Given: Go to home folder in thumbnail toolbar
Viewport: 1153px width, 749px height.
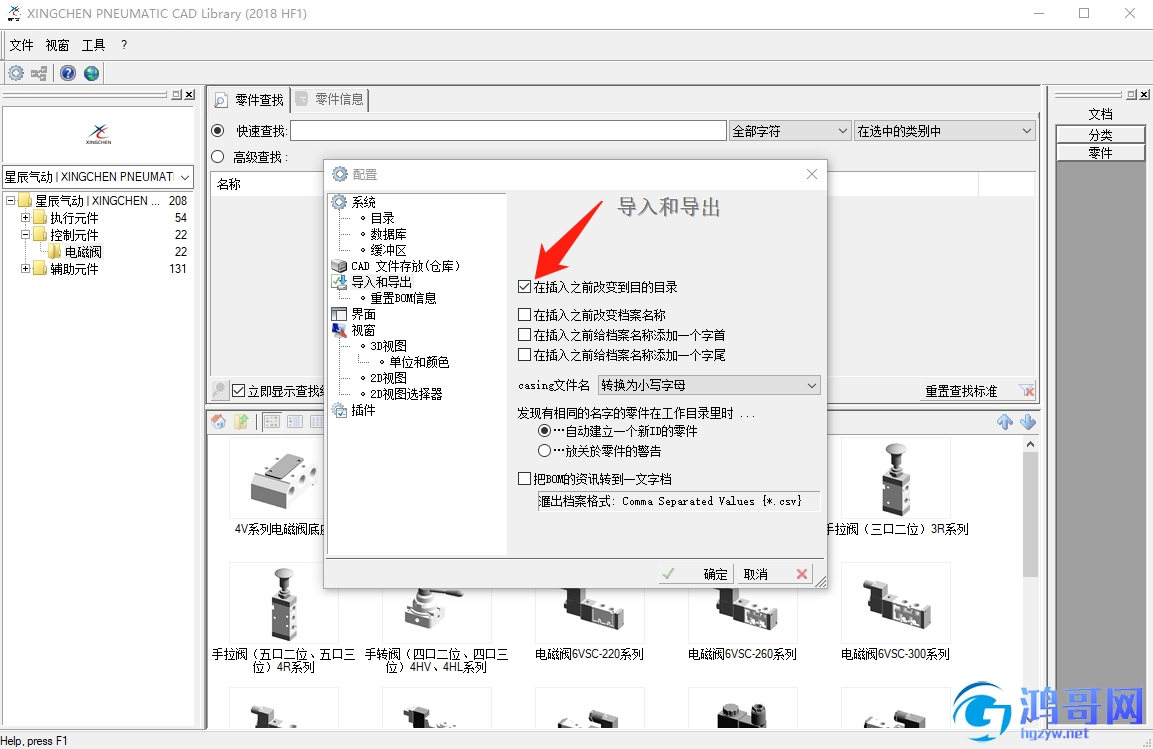Looking at the screenshot, I should click(x=218, y=421).
